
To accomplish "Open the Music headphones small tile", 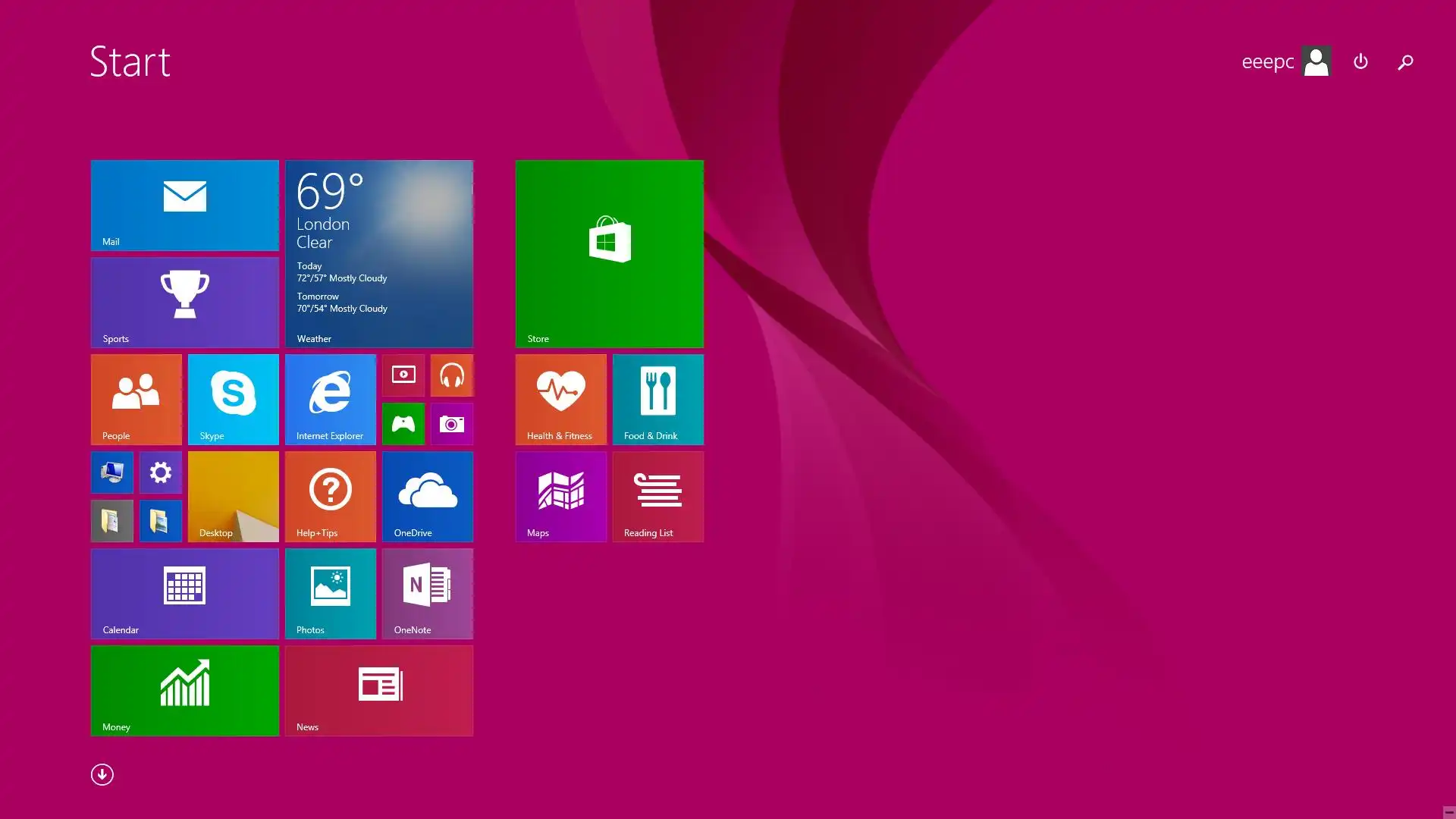I will 451,375.
